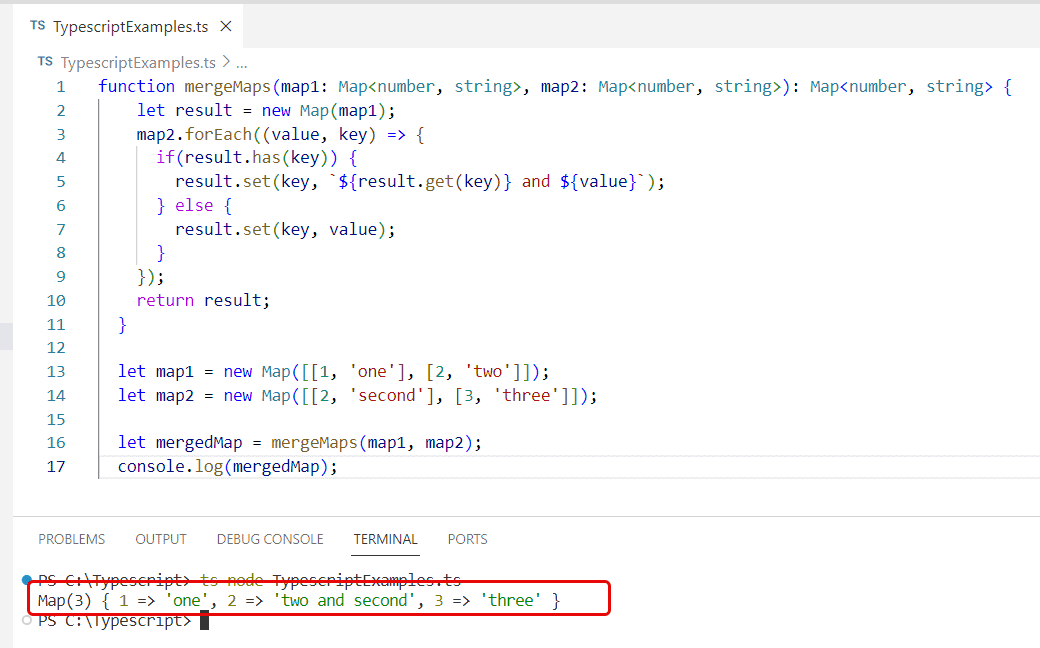Click the hollow circle marker beside the last prompt

27,621
